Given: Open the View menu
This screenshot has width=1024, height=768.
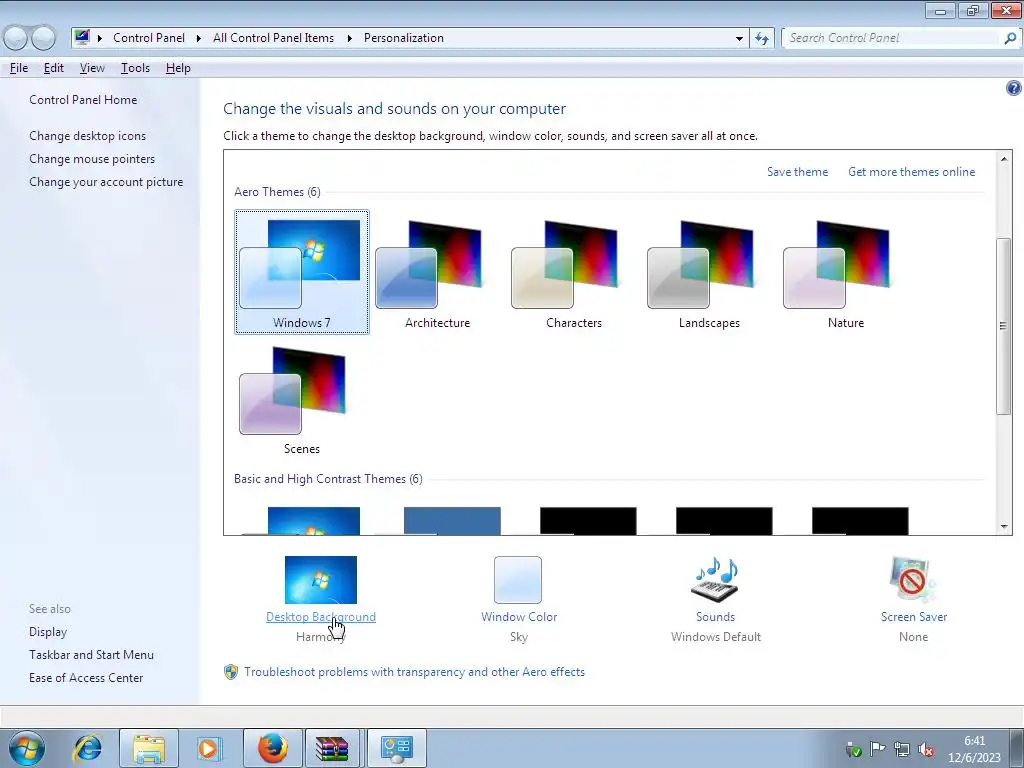Looking at the screenshot, I should coord(92,68).
